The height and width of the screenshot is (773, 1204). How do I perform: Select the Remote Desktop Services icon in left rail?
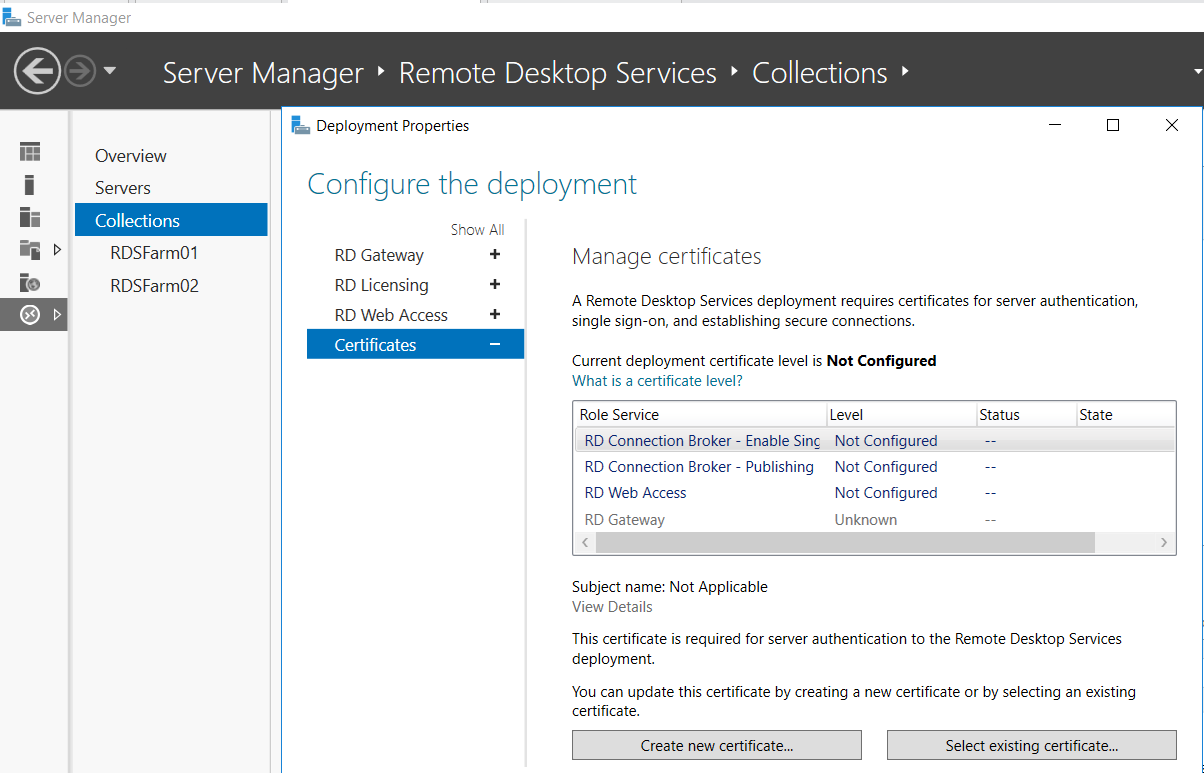(30, 315)
